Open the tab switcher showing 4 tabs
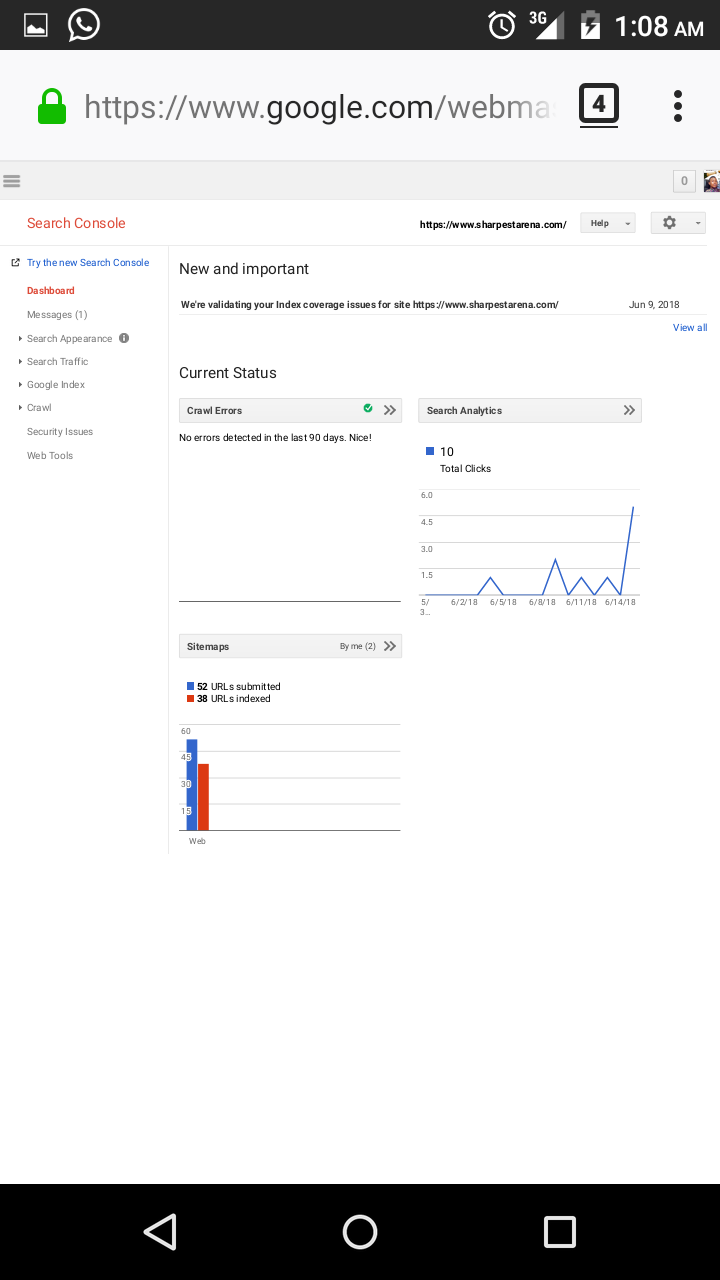 599,105
